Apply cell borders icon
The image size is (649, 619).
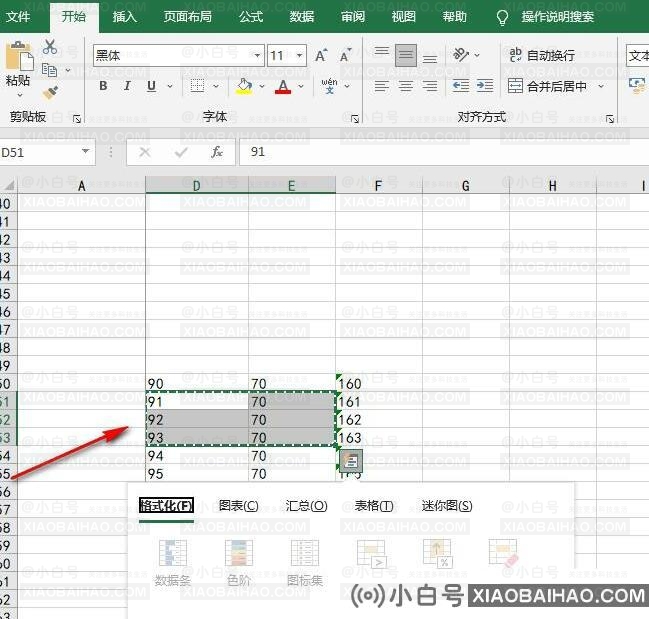197,86
